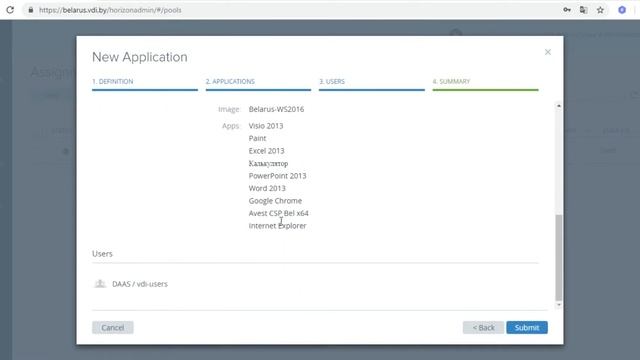Image resolution: width=640 pixels, height=360 pixels.
Task: Click the New Application title
Action: pos(140,57)
